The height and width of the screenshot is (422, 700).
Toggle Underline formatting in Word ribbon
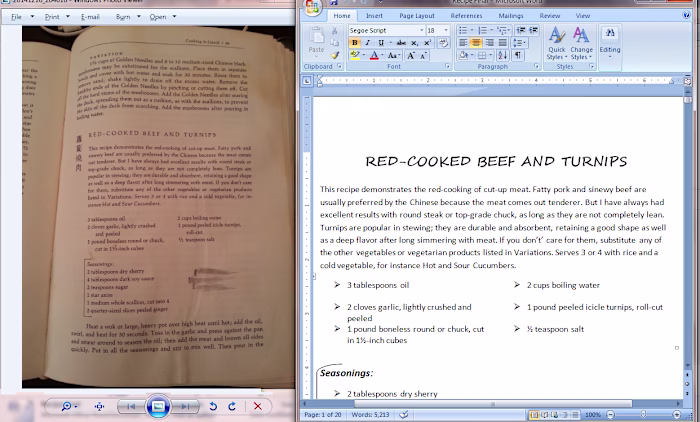pos(380,43)
